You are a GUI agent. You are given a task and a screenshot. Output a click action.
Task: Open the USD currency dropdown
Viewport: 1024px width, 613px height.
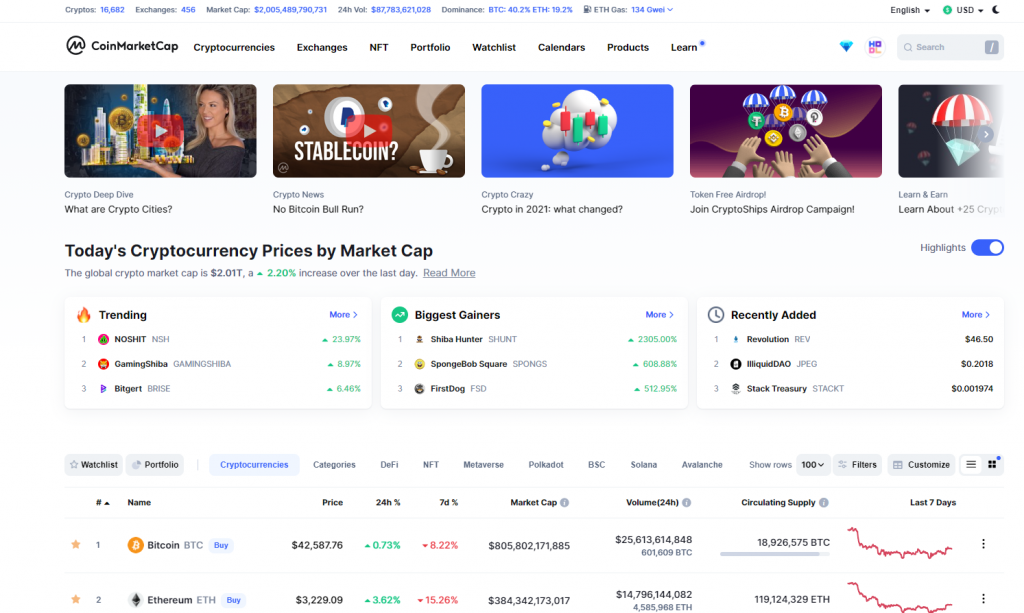pyautogui.click(x=963, y=10)
